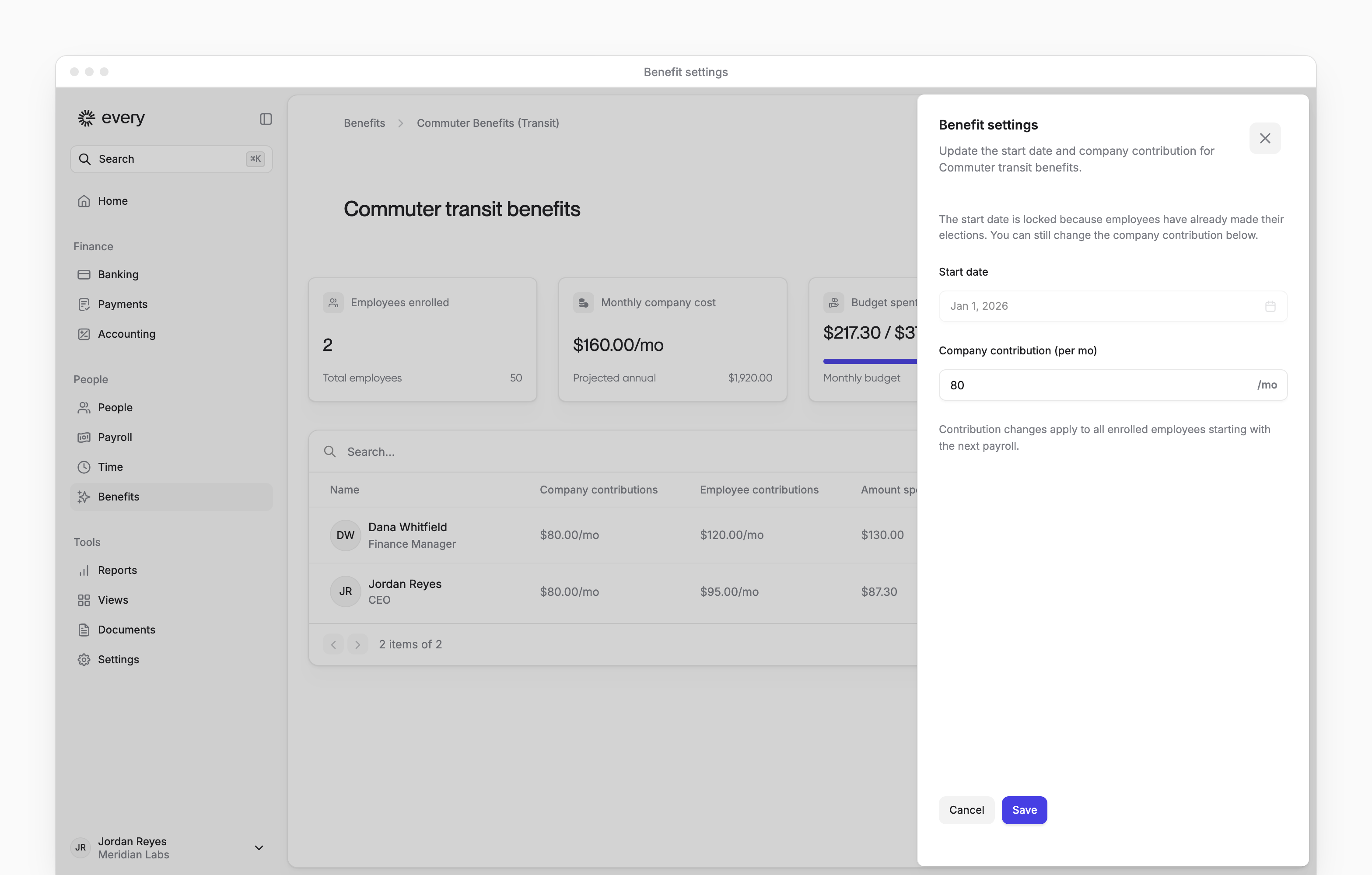Go to the next table page
Viewport: 1372px width, 875px height.
(357, 644)
